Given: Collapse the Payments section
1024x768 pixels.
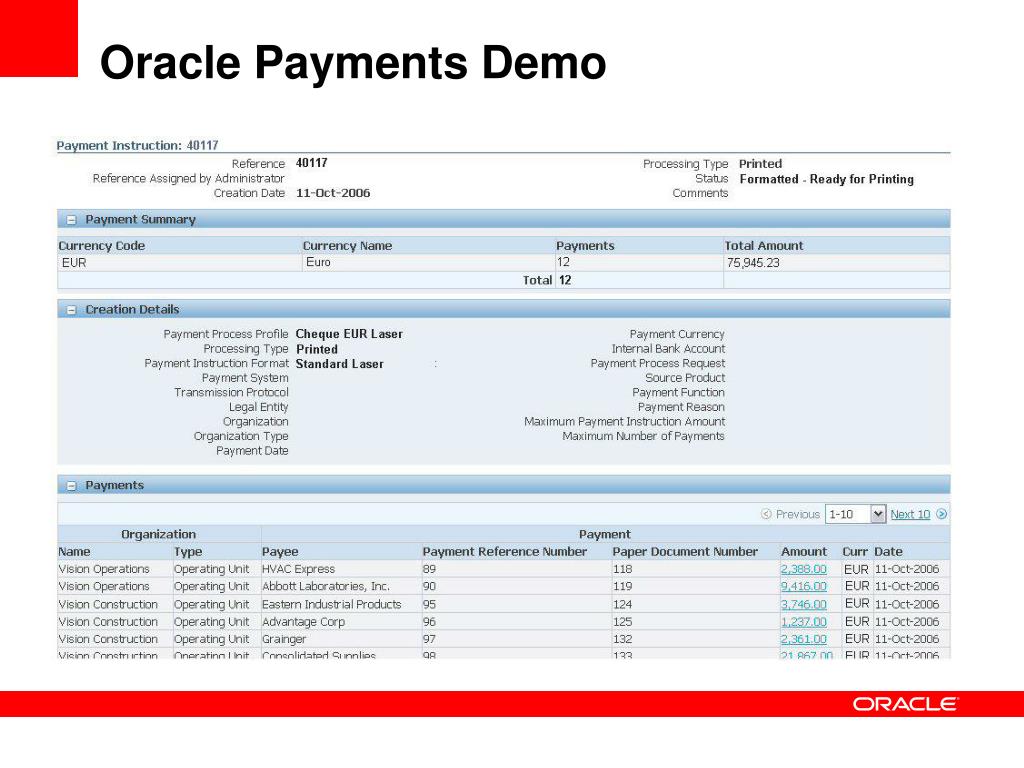Looking at the screenshot, I should click(72, 486).
